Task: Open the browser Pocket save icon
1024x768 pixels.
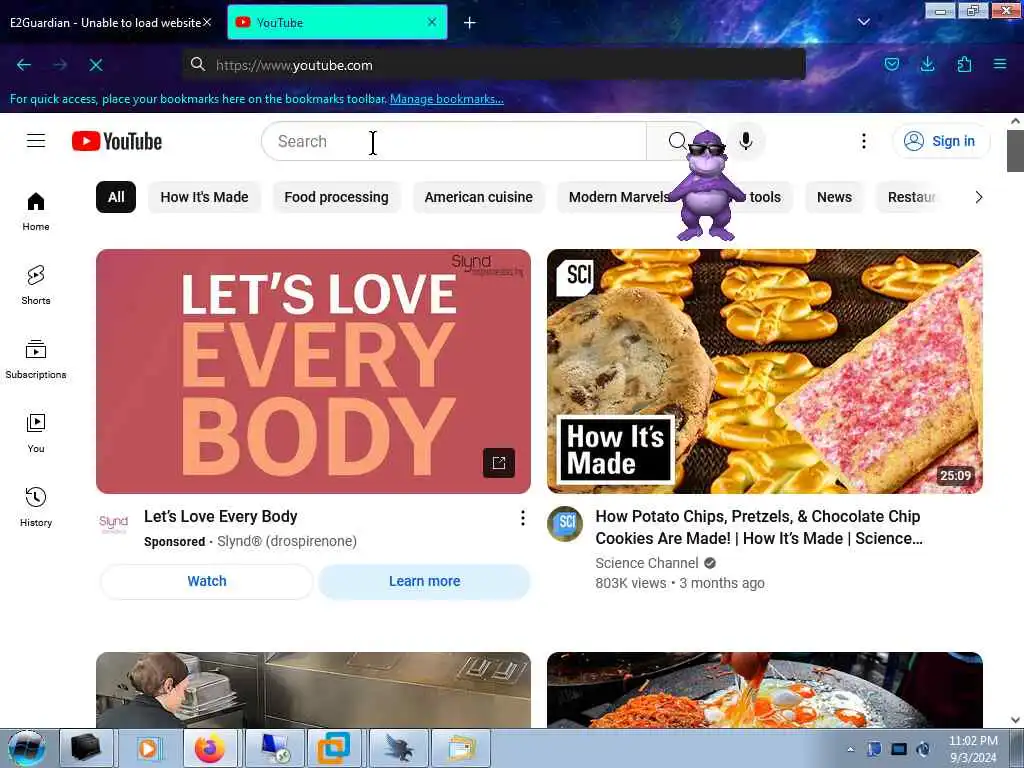Action: tap(891, 64)
